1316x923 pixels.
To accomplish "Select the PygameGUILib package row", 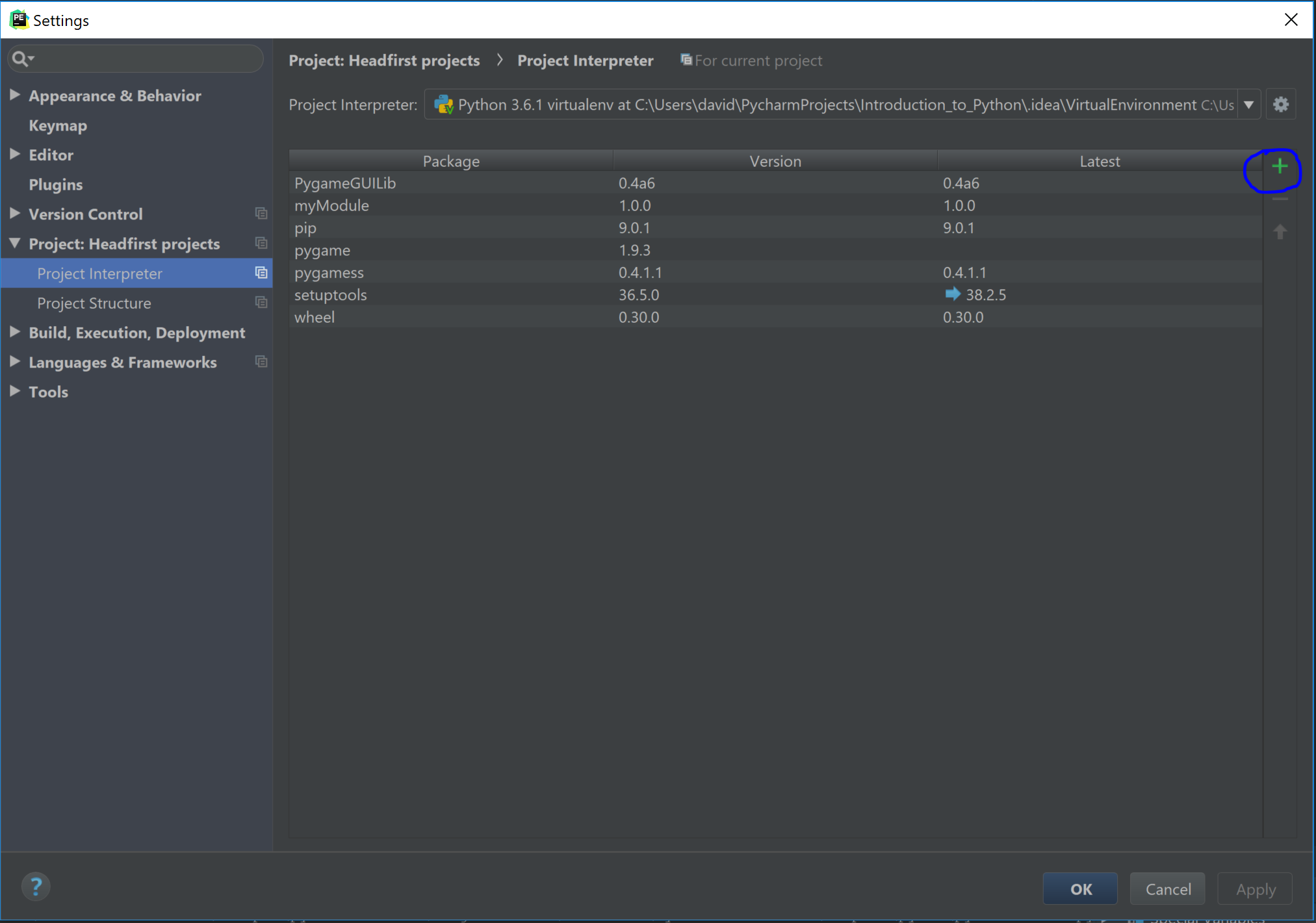I will tap(775, 183).
